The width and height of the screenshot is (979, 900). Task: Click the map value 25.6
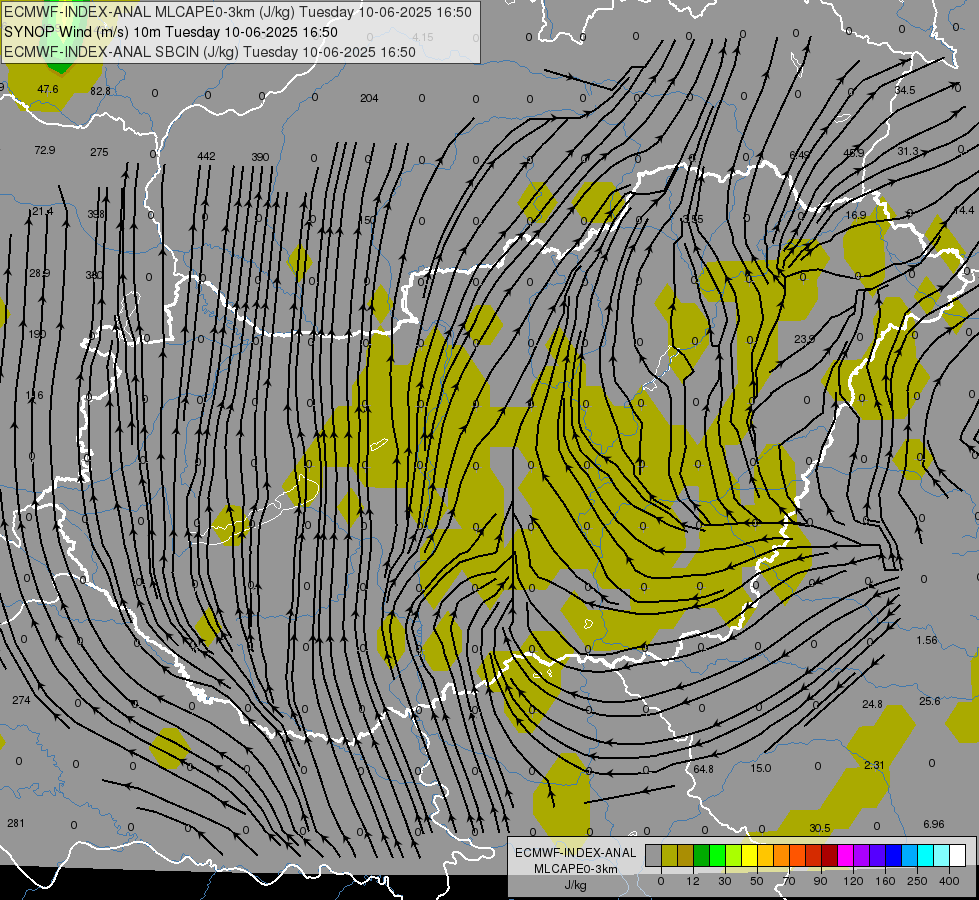[929, 701]
